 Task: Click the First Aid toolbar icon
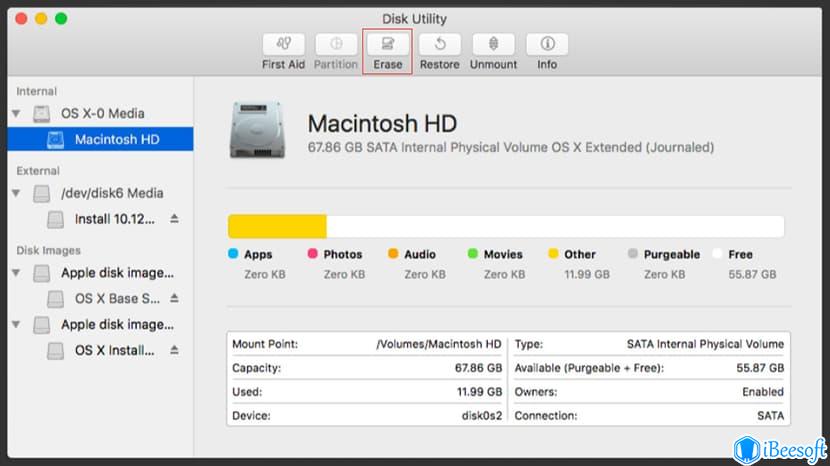pyautogui.click(x=283, y=44)
